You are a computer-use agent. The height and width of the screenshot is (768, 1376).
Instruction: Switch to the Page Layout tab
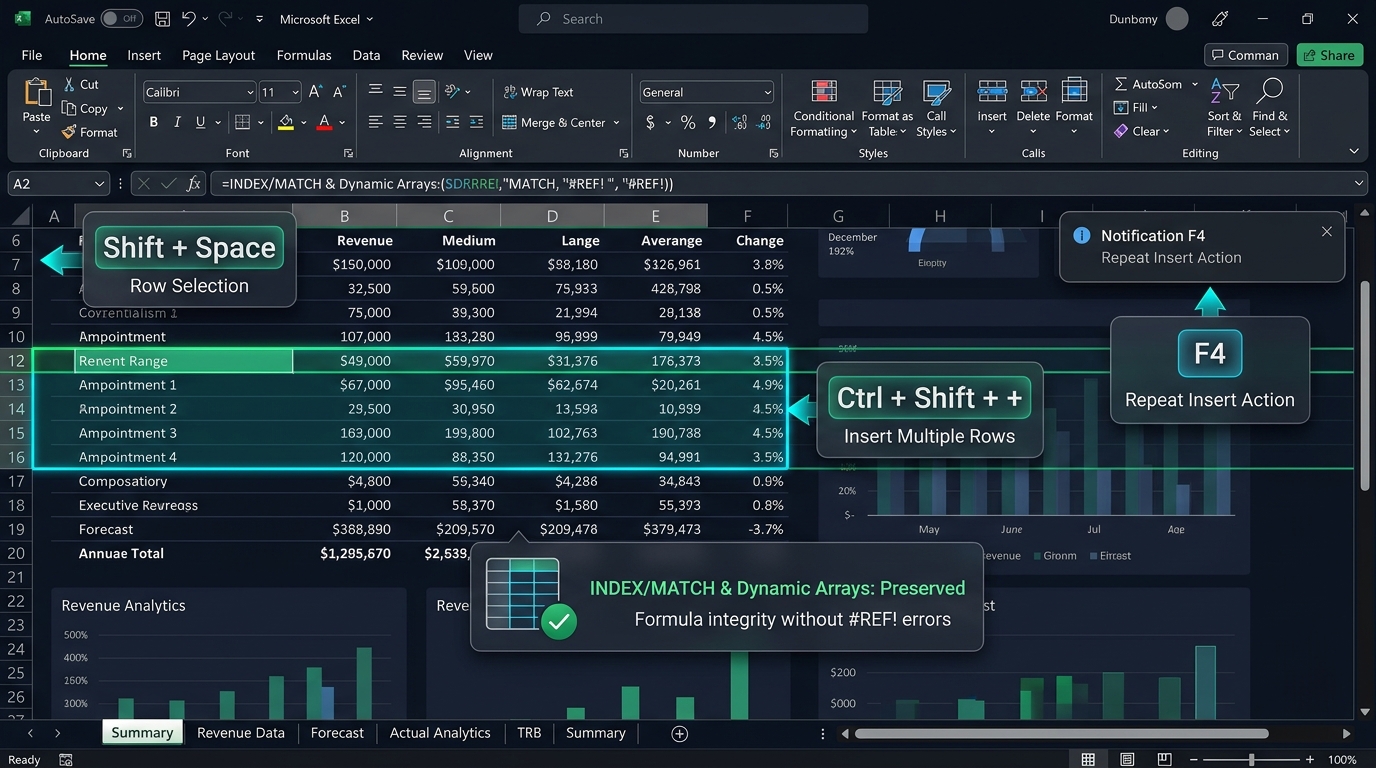[218, 56]
